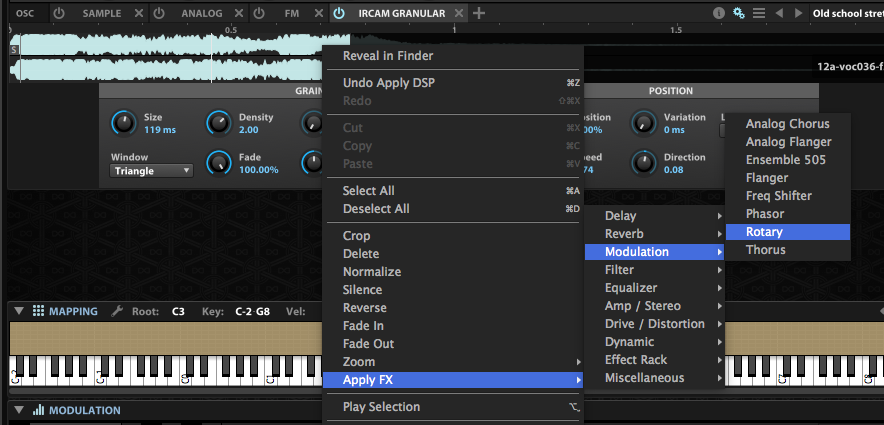Screen dimensions: 884x425
Task: Switch to the ANALOG tab
Action: pyautogui.click(x=202, y=14)
